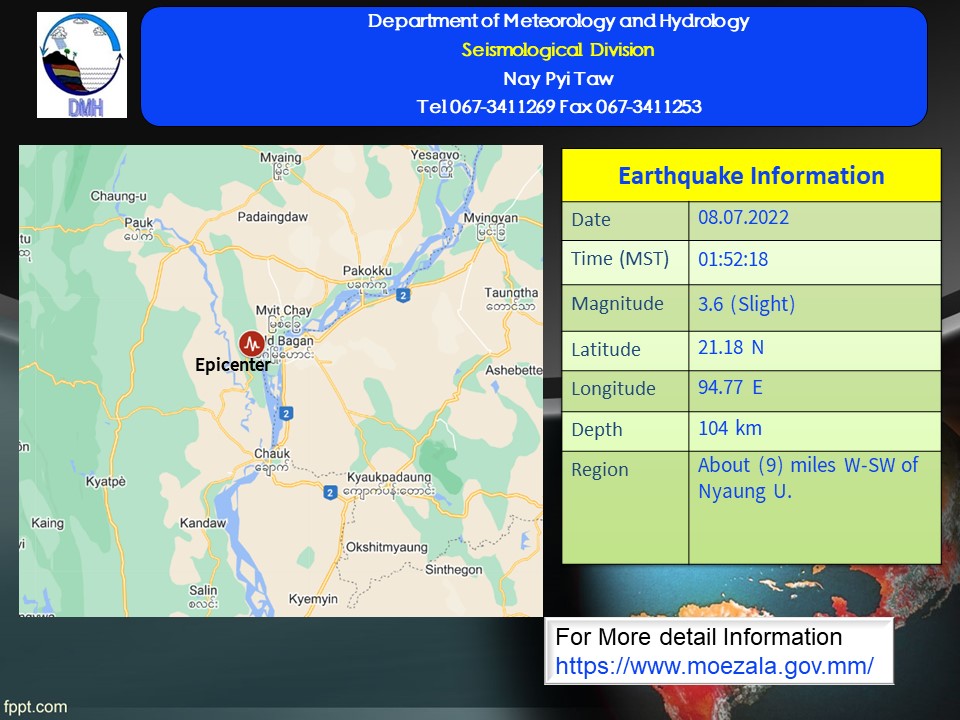Select the region text mentioning Nyaung U
This screenshot has width=960, height=720.
point(808,478)
